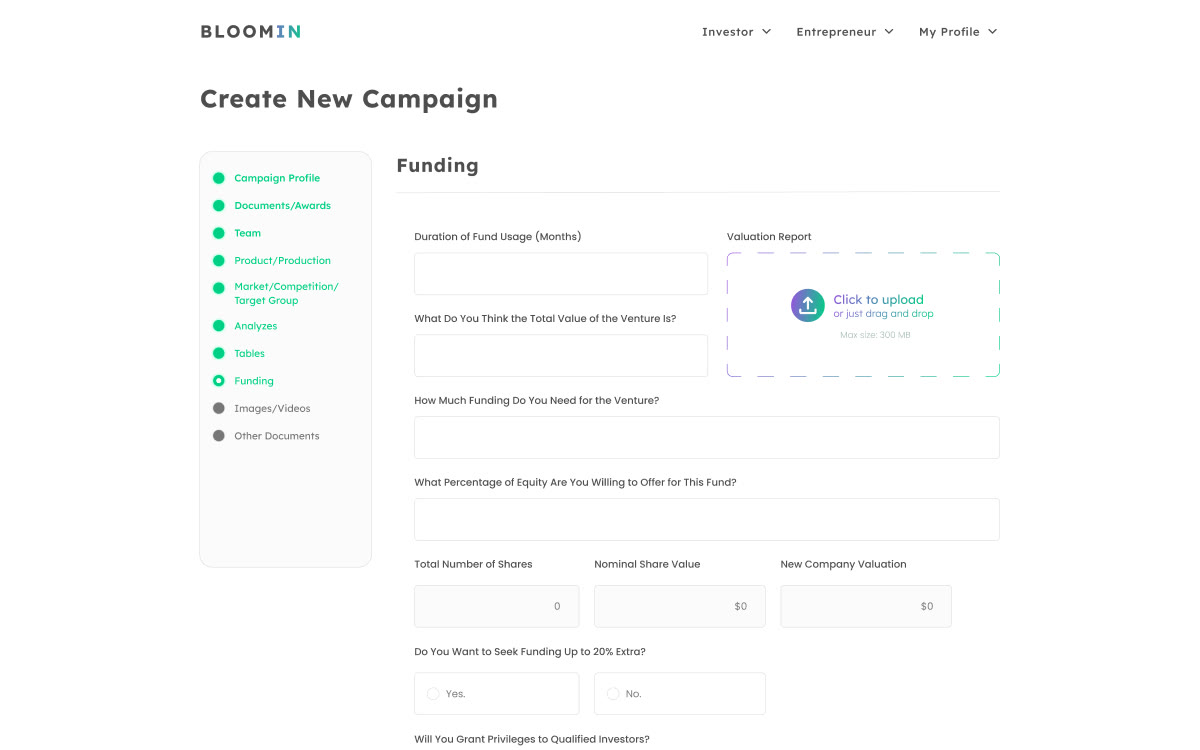Click the 'Max size: 300 MB' text
Screen dimensions: 1200x750
tap(875, 335)
